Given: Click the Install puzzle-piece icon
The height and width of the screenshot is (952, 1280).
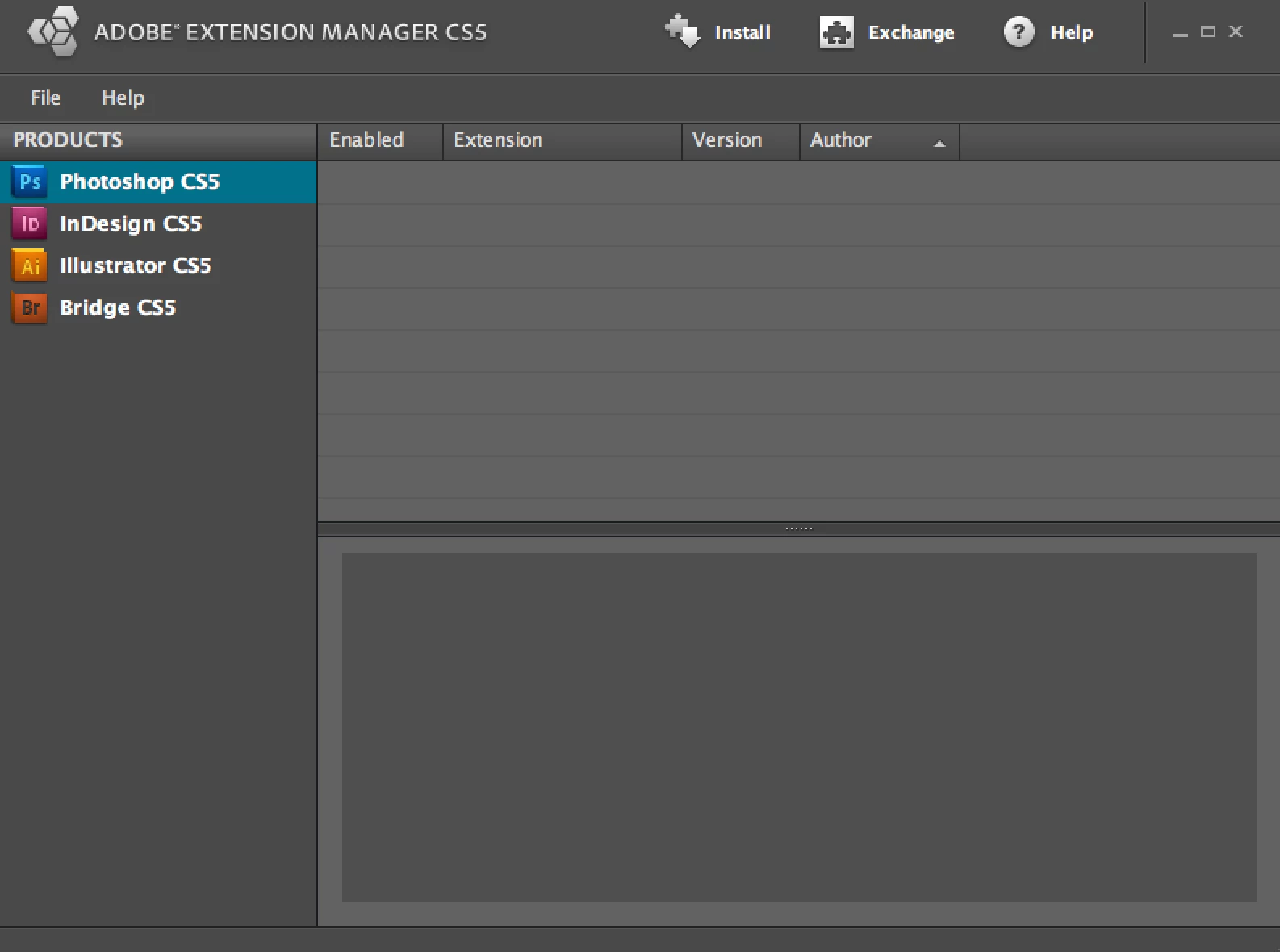Looking at the screenshot, I should tap(682, 31).
